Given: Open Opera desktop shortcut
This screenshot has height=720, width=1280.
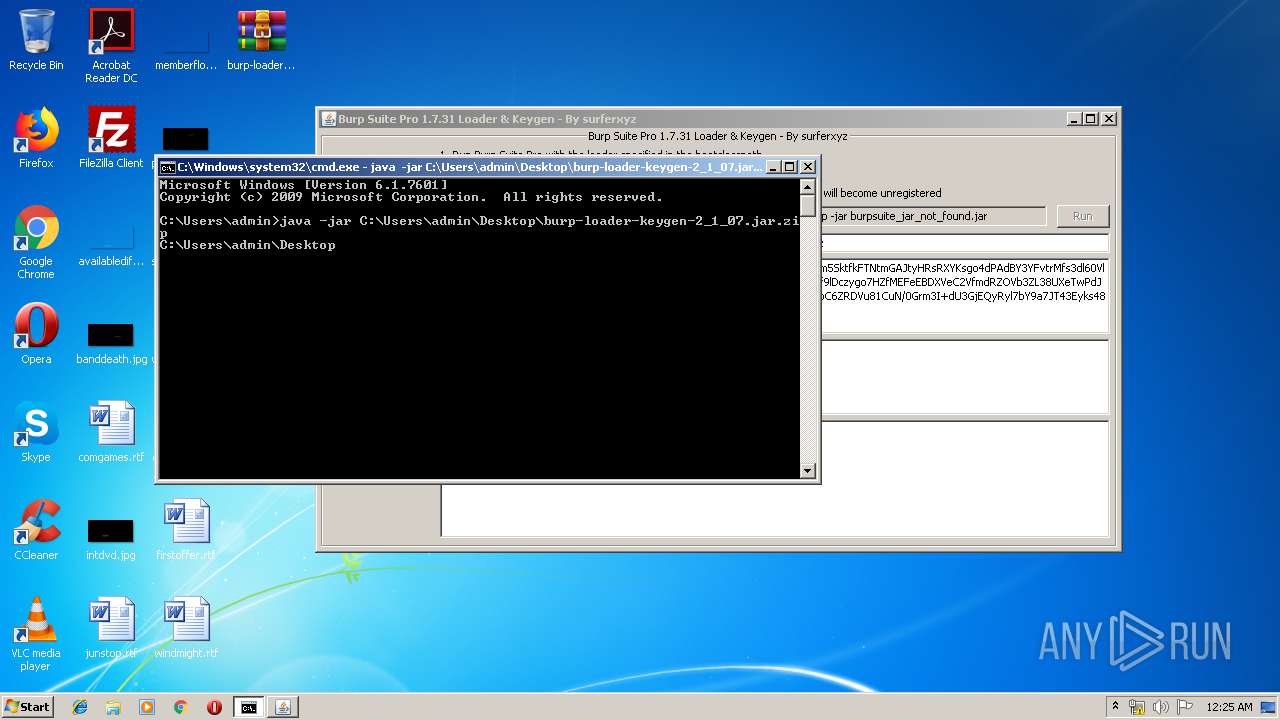Looking at the screenshot, I should [36, 334].
